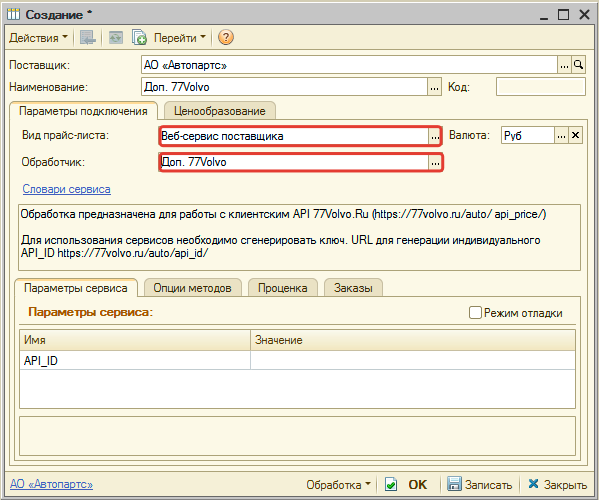The image size is (599, 500).
Task: Click the Закрыть button
Action: coord(558,484)
